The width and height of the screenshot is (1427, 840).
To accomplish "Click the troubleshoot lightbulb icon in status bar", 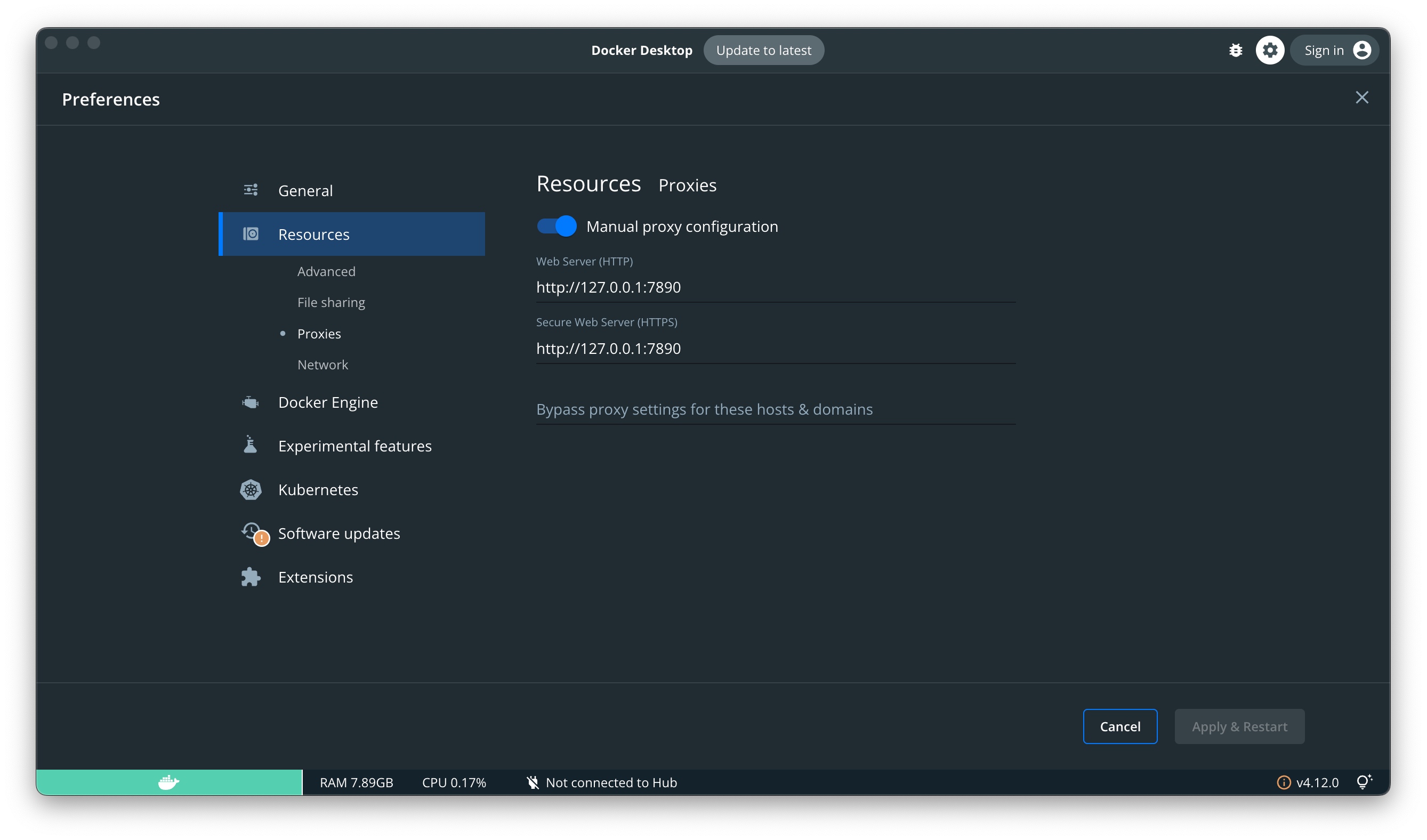I will [1363, 782].
